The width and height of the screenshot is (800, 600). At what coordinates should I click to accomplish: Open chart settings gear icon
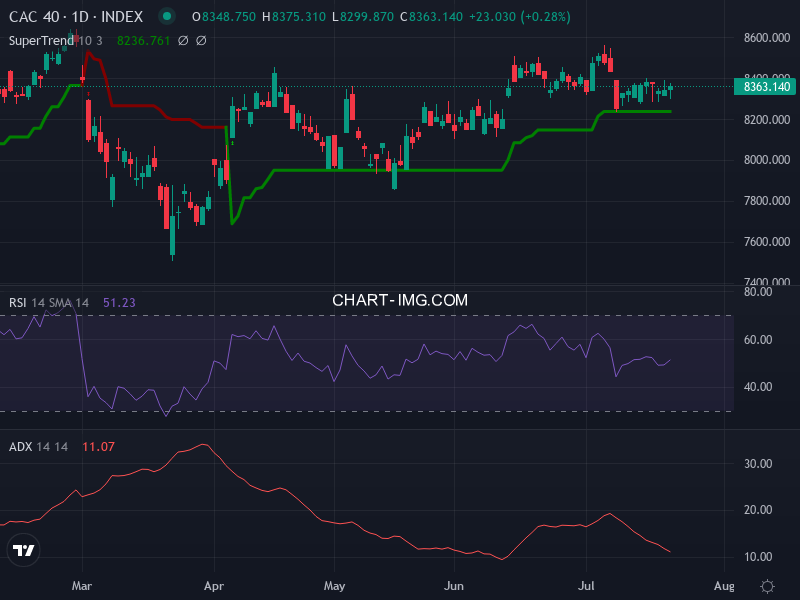[767, 586]
